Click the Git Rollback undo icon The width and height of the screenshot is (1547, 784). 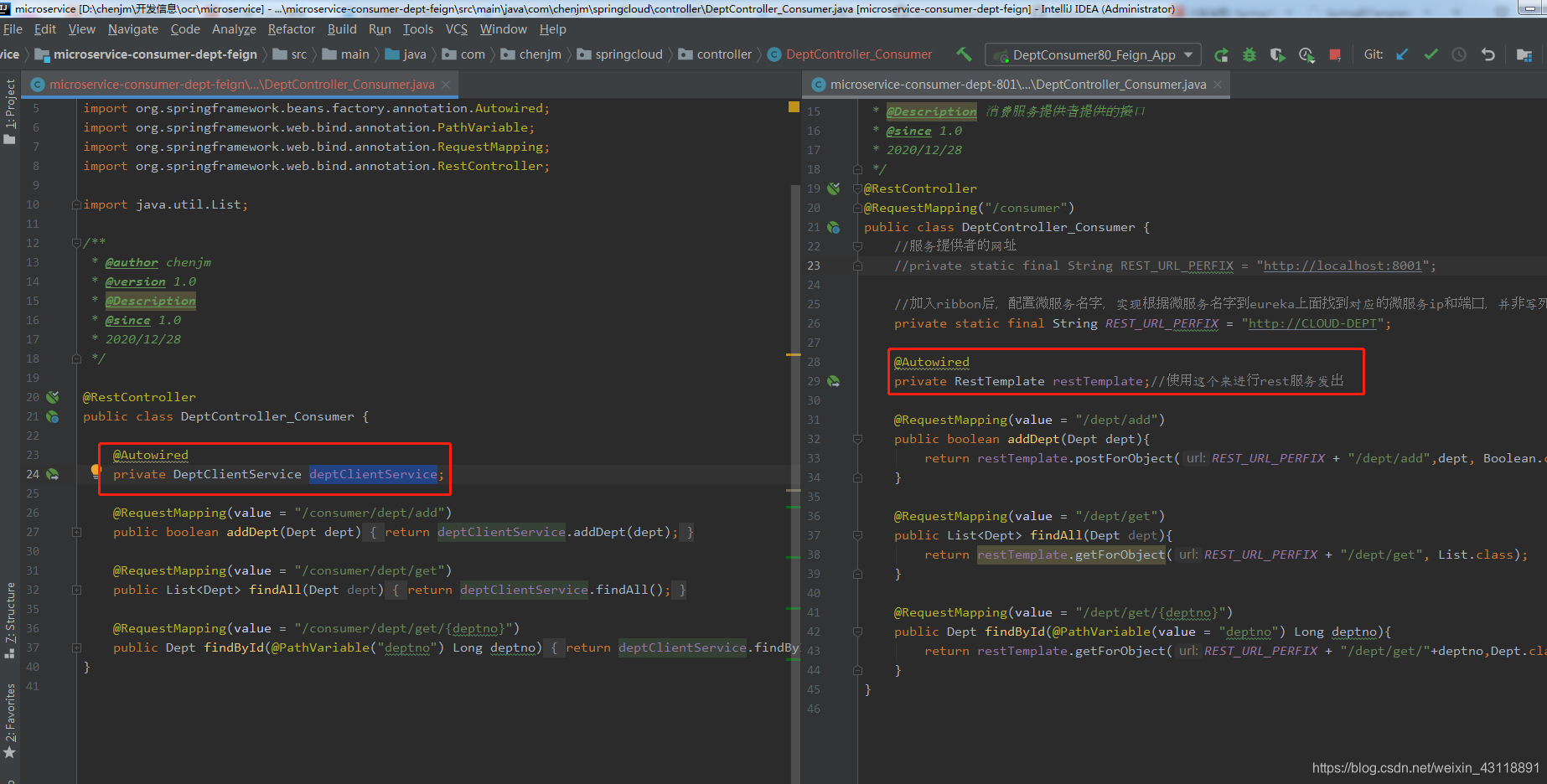pos(1487,55)
